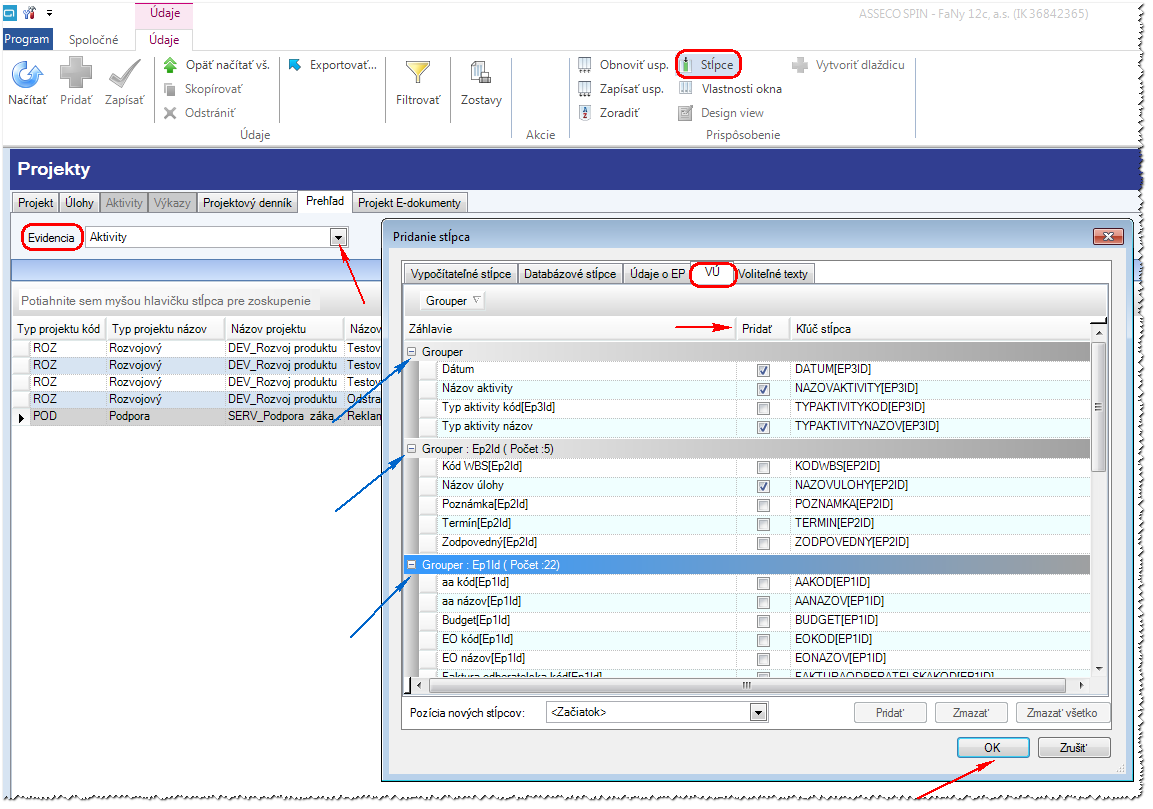1153x809 pixels.
Task: Open Grouper column filter arrow
Action: [476, 300]
